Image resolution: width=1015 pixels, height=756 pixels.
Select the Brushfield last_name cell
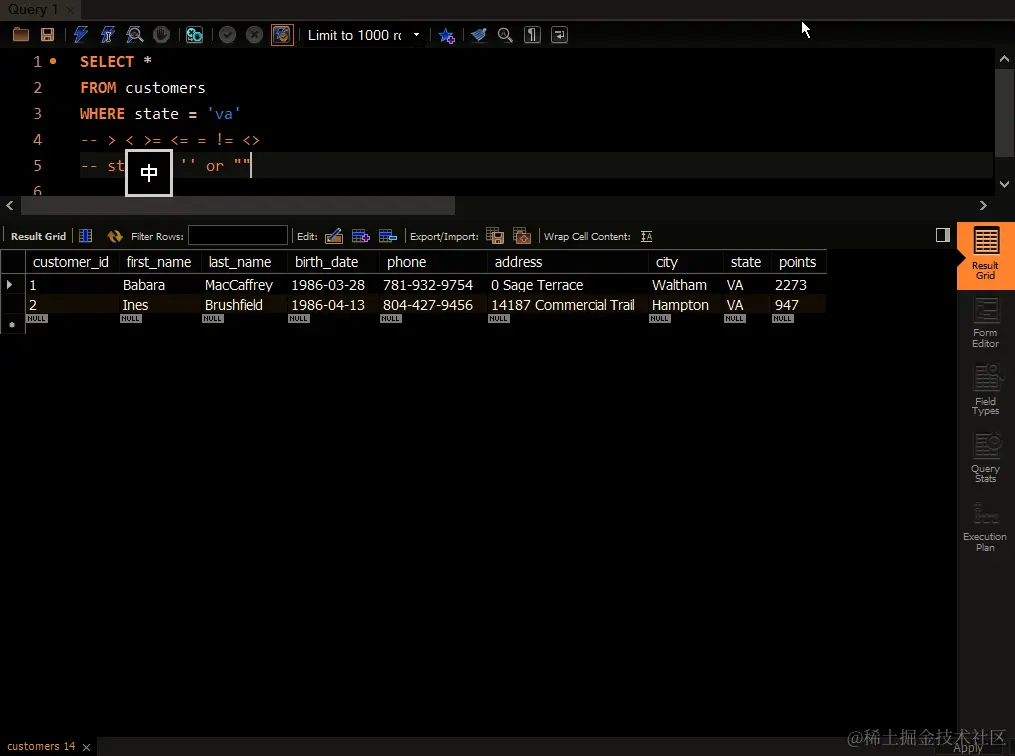244,305
